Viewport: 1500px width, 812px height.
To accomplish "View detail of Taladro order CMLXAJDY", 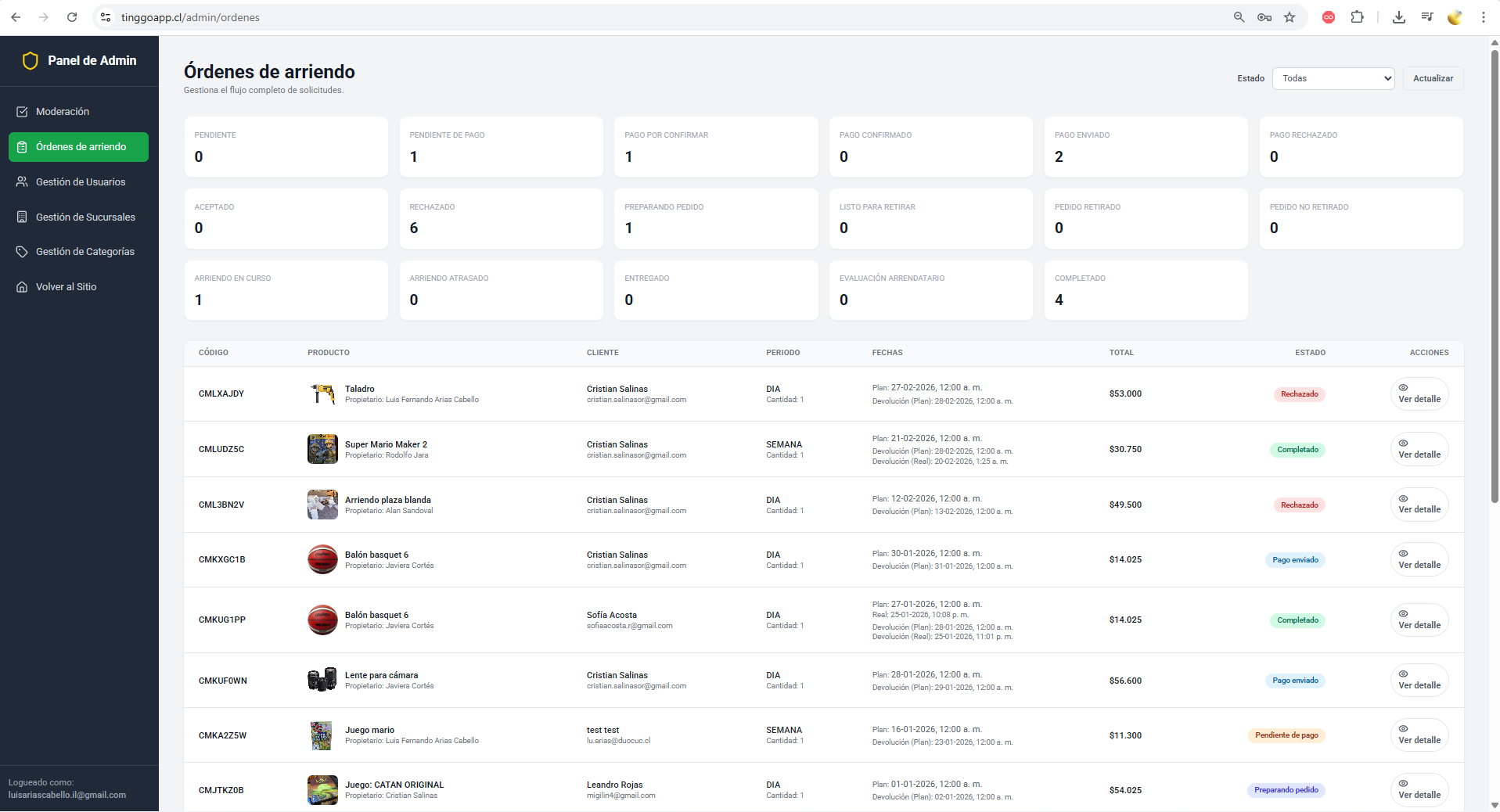I will pos(1419,394).
